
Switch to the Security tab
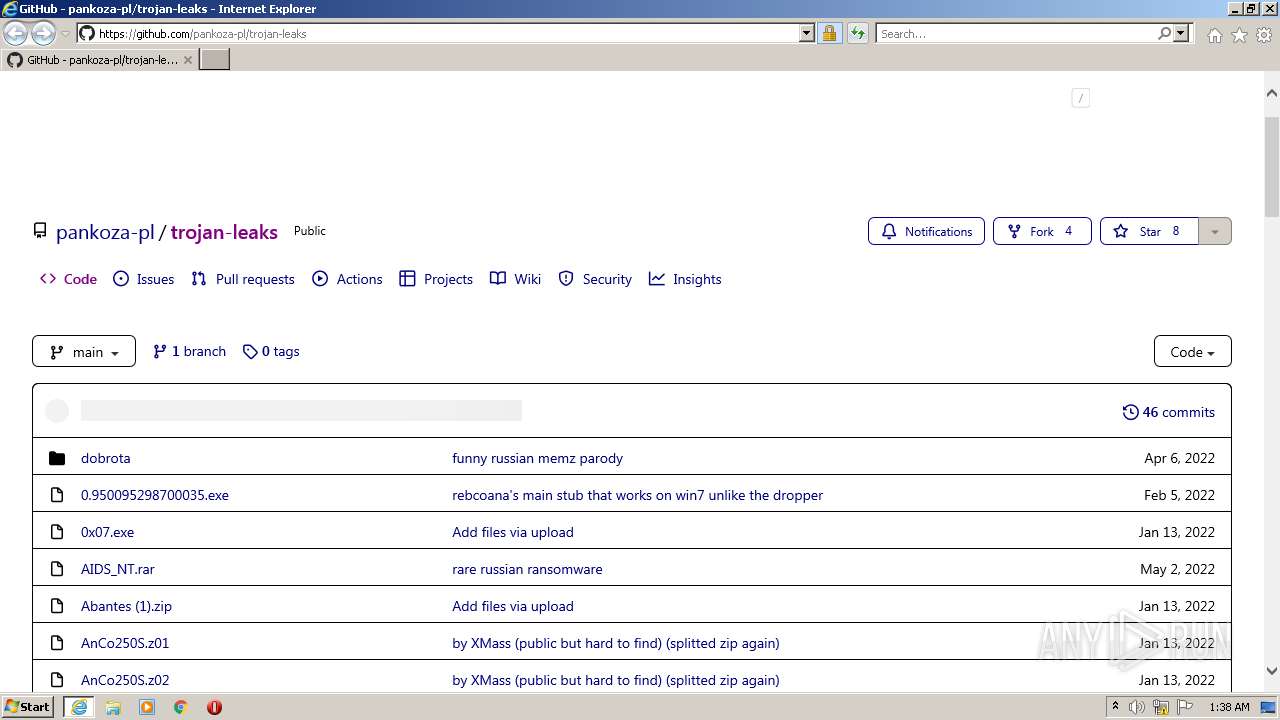point(595,279)
